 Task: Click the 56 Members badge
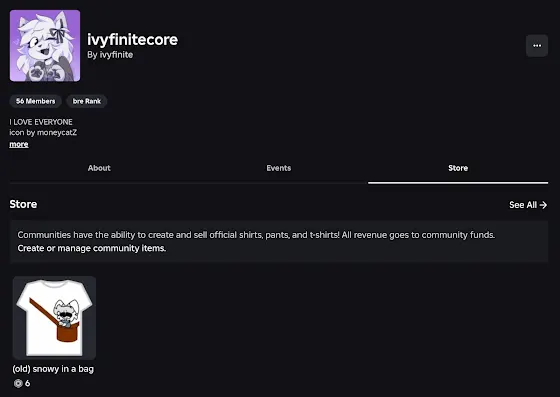[36, 101]
